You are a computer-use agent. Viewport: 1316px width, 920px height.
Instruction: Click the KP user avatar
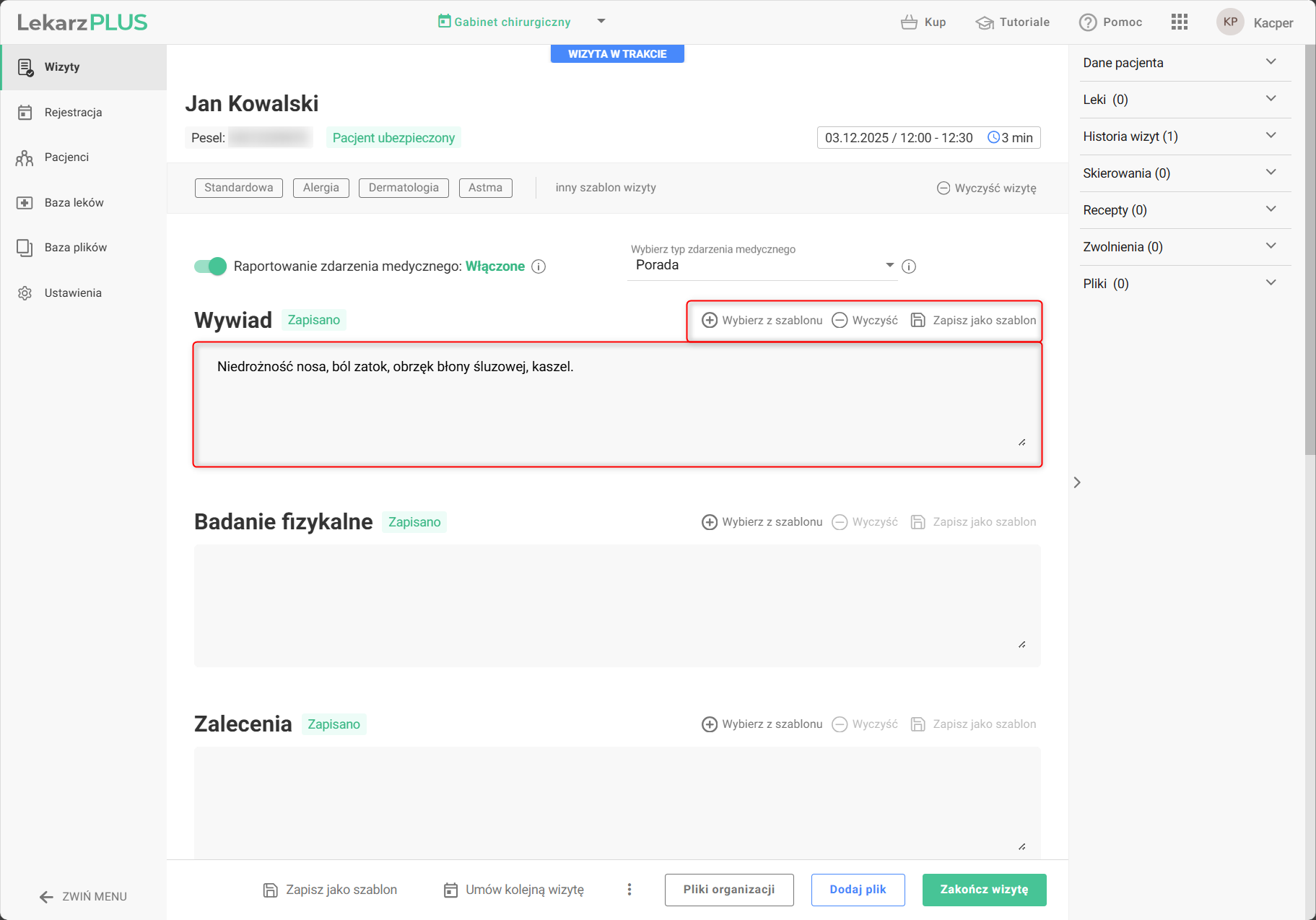point(1230,22)
